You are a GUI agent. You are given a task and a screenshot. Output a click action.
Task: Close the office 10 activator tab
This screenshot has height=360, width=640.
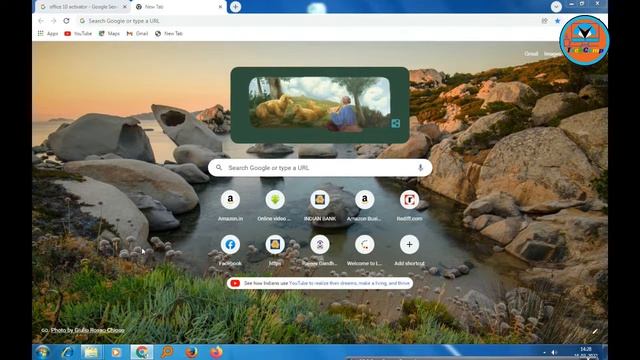(125, 7)
